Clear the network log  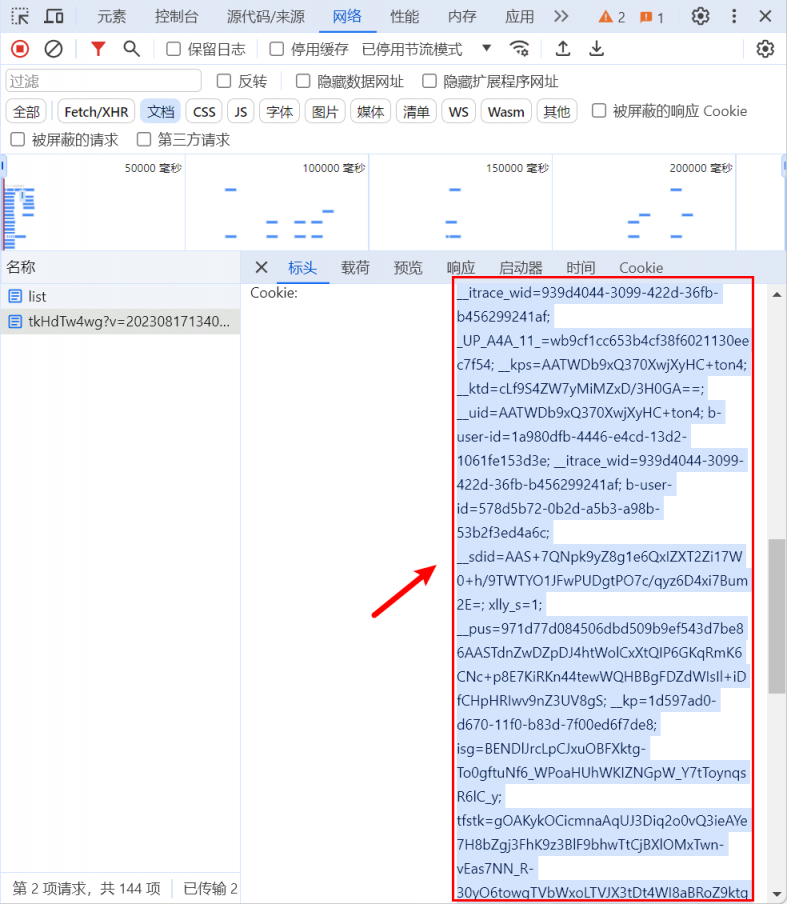tap(54, 49)
